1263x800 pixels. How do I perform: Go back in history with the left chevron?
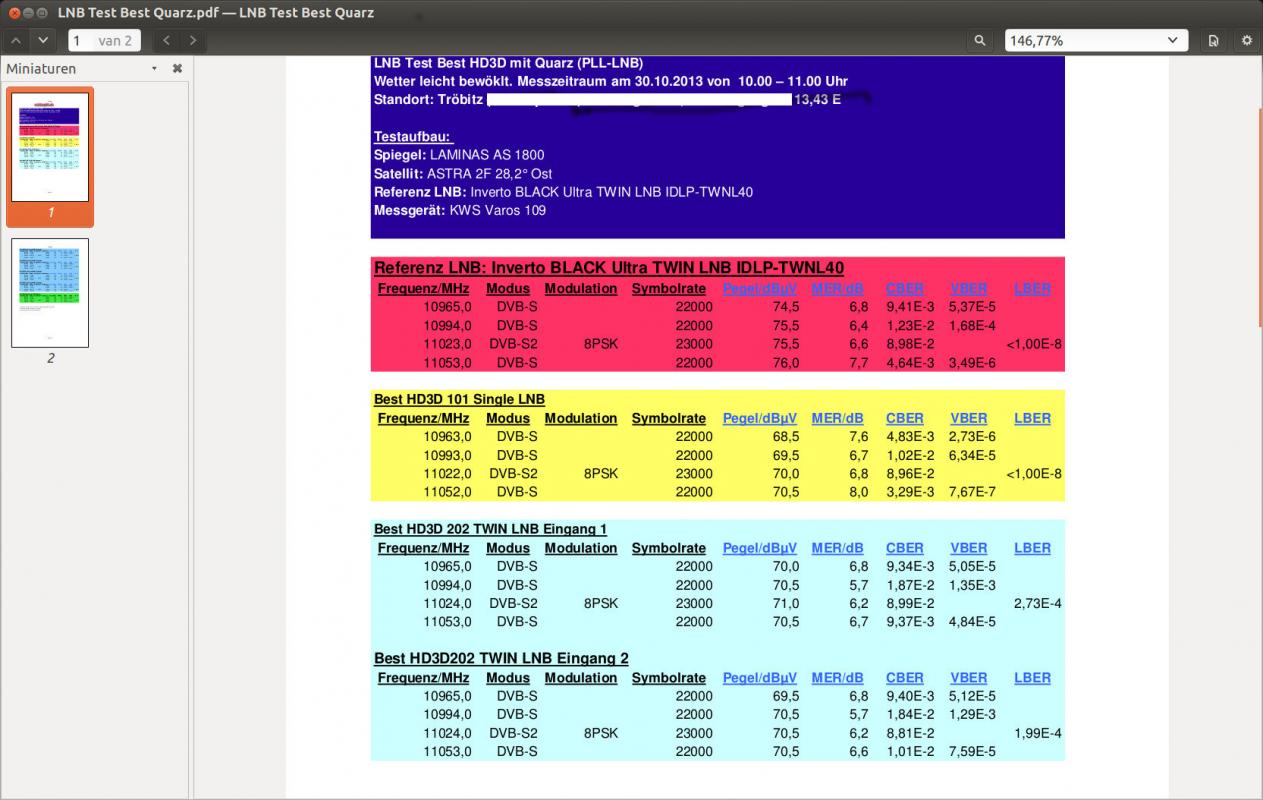tap(166, 41)
